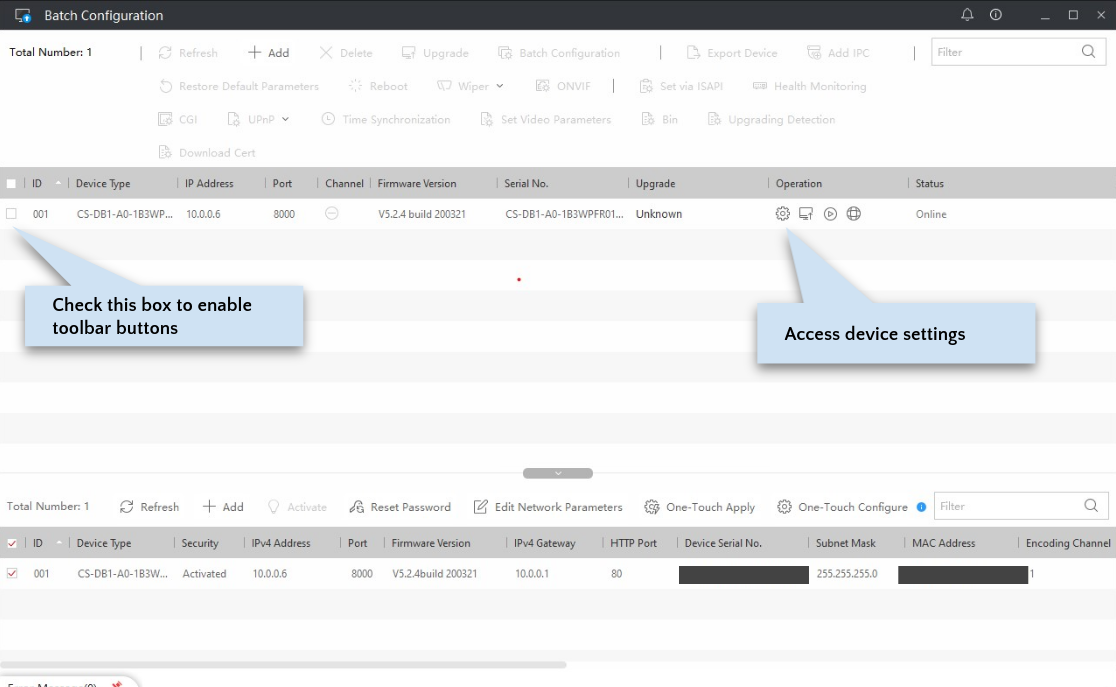1116x687 pixels.
Task: Click the Add button in the top toolbar
Action: point(269,52)
